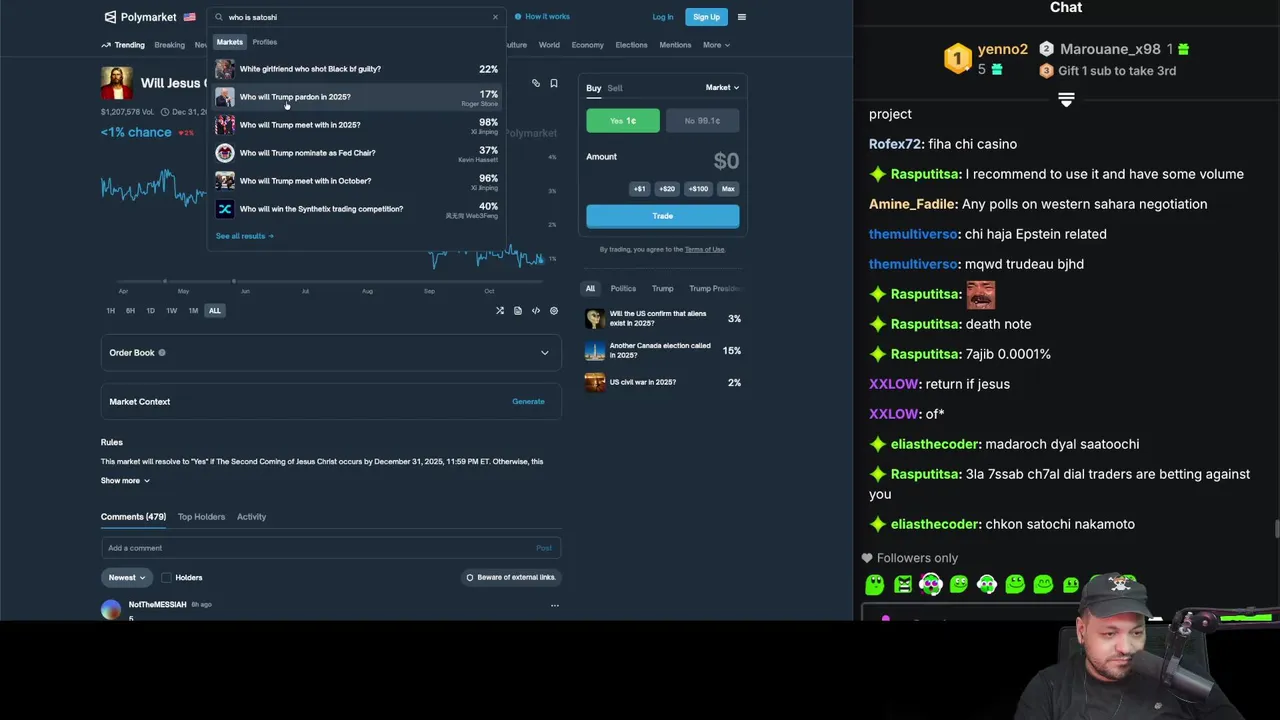Copy market link via the chain icon
Viewport: 1280px width, 720px height.
click(536, 83)
